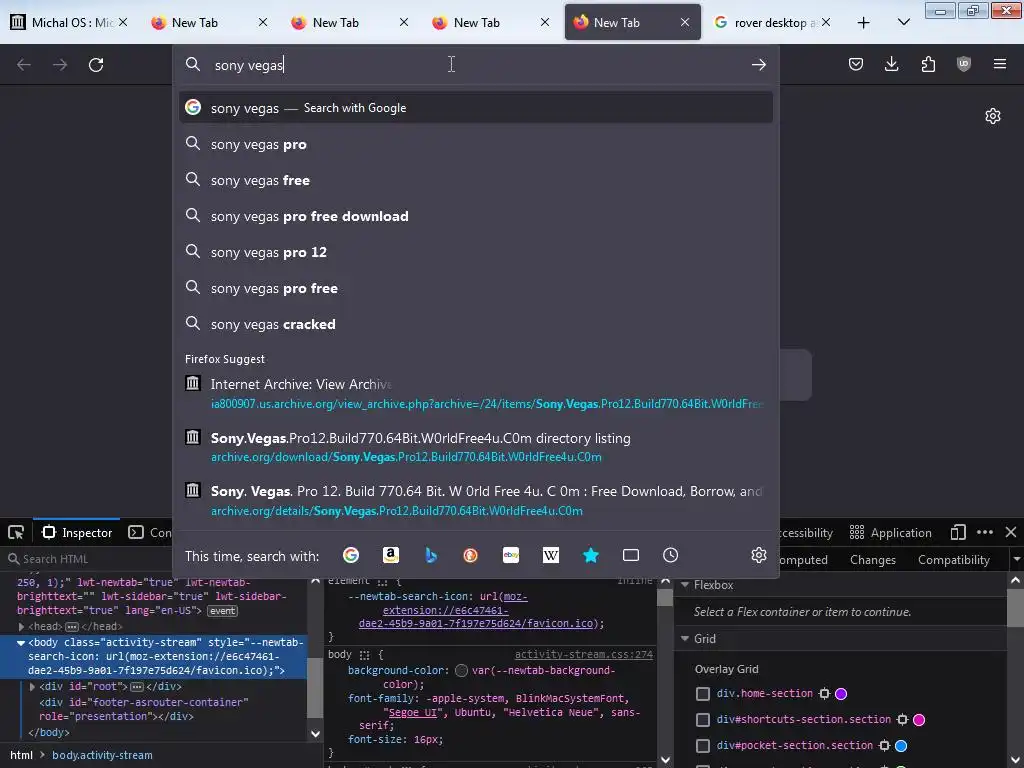
Task: Search only in Bookmarks (star icon)
Action: 590,555
